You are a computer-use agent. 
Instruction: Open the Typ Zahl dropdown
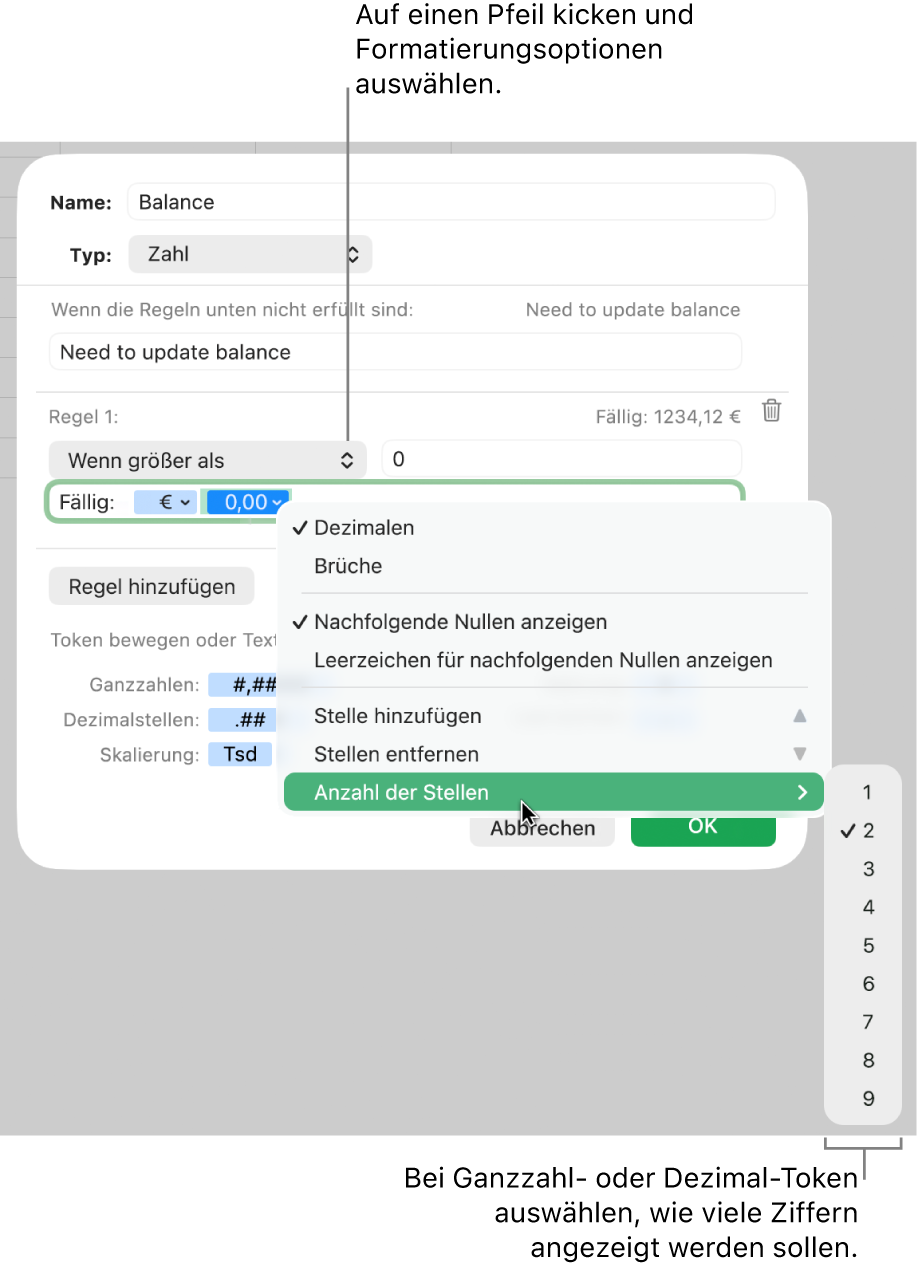250,254
